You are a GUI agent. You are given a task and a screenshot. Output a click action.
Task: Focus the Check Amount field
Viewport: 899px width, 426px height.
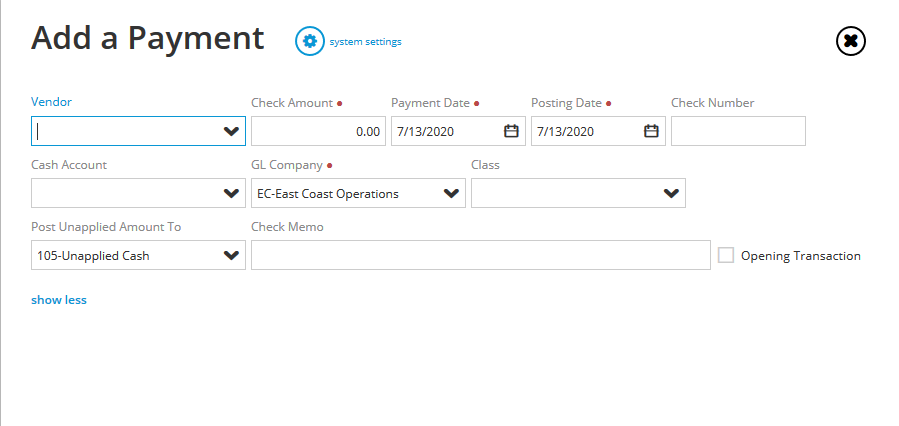318,131
